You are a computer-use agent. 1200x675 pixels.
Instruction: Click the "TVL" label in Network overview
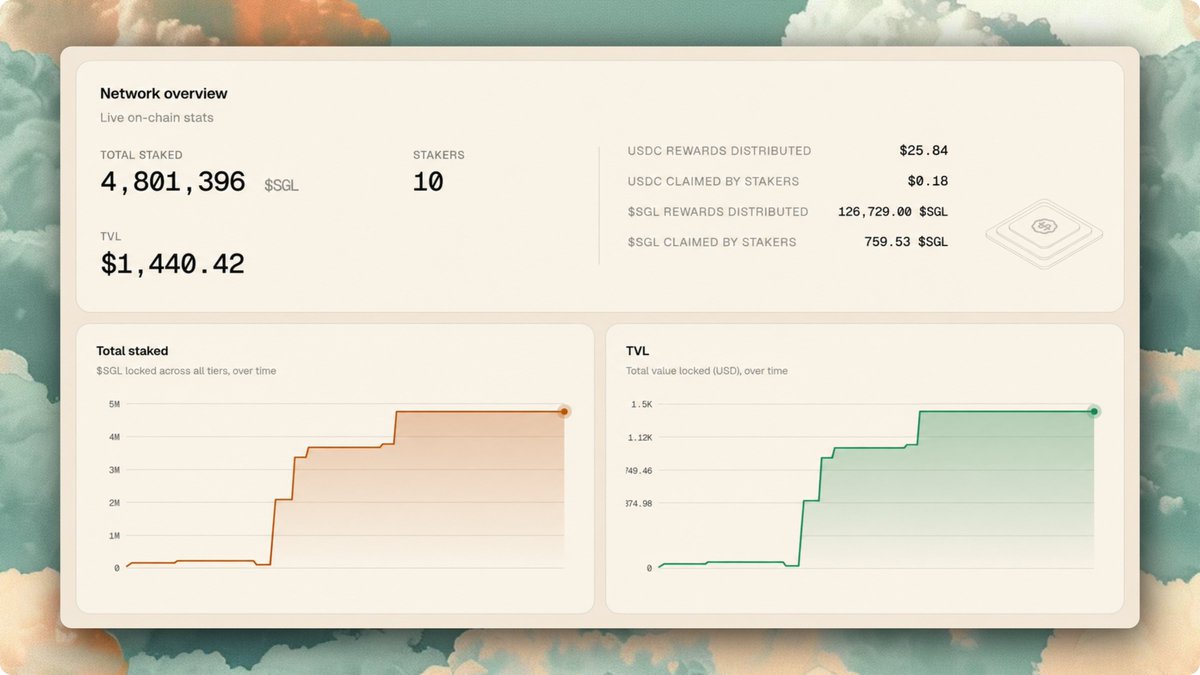point(110,237)
